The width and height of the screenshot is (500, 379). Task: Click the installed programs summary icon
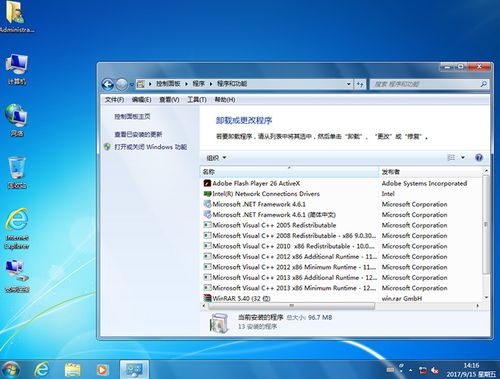coord(219,323)
